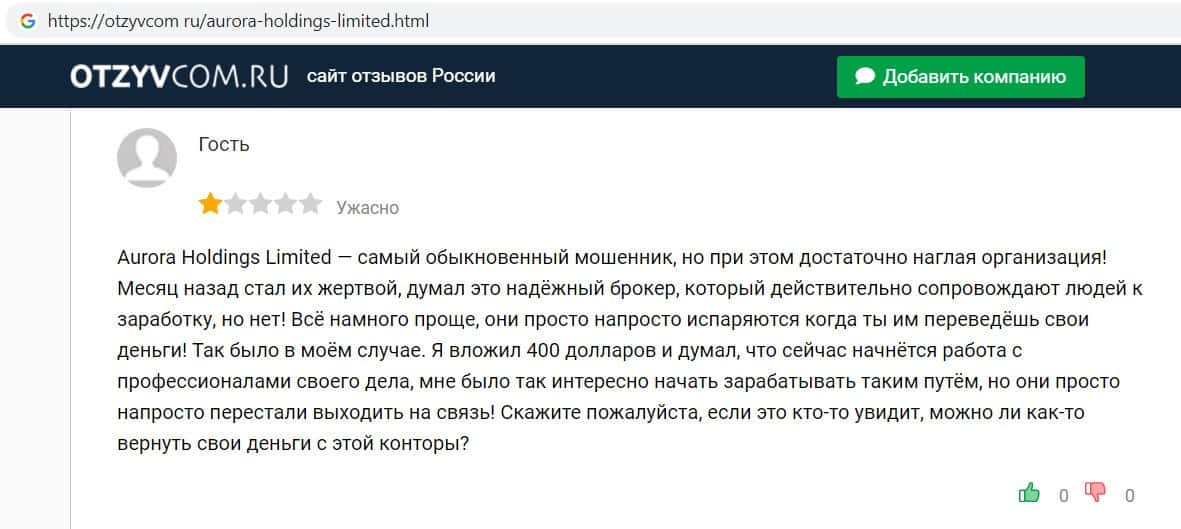Click the "сайт отзывов России" tagline

click(x=401, y=76)
